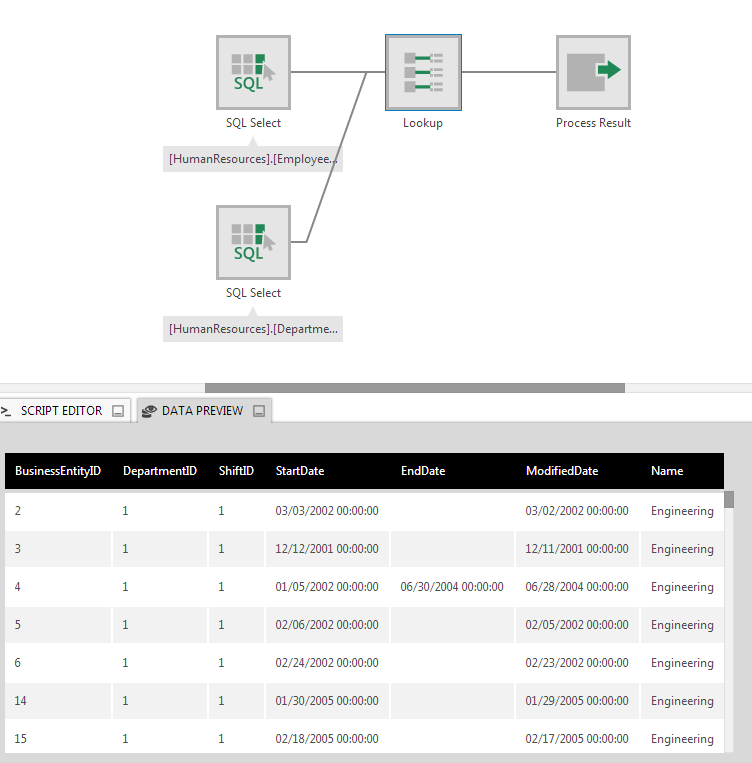
Task: Click the [HumanResources].[Departme... table label
Action: click(x=253, y=329)
